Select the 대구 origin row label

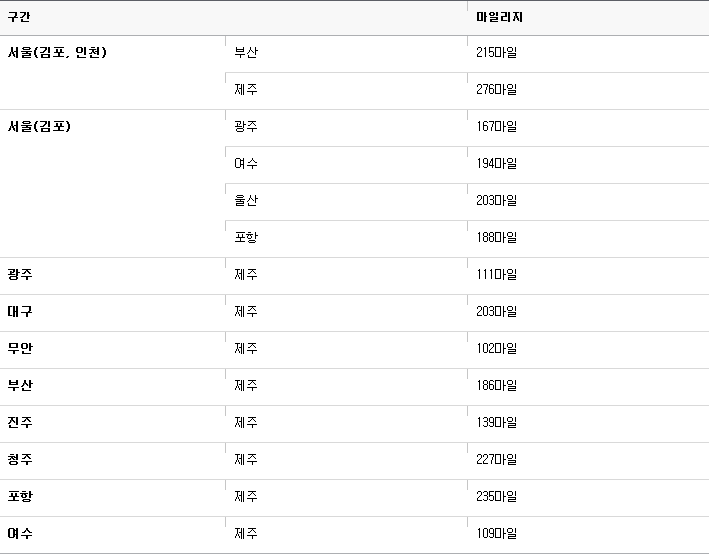[x=20, y=311]
